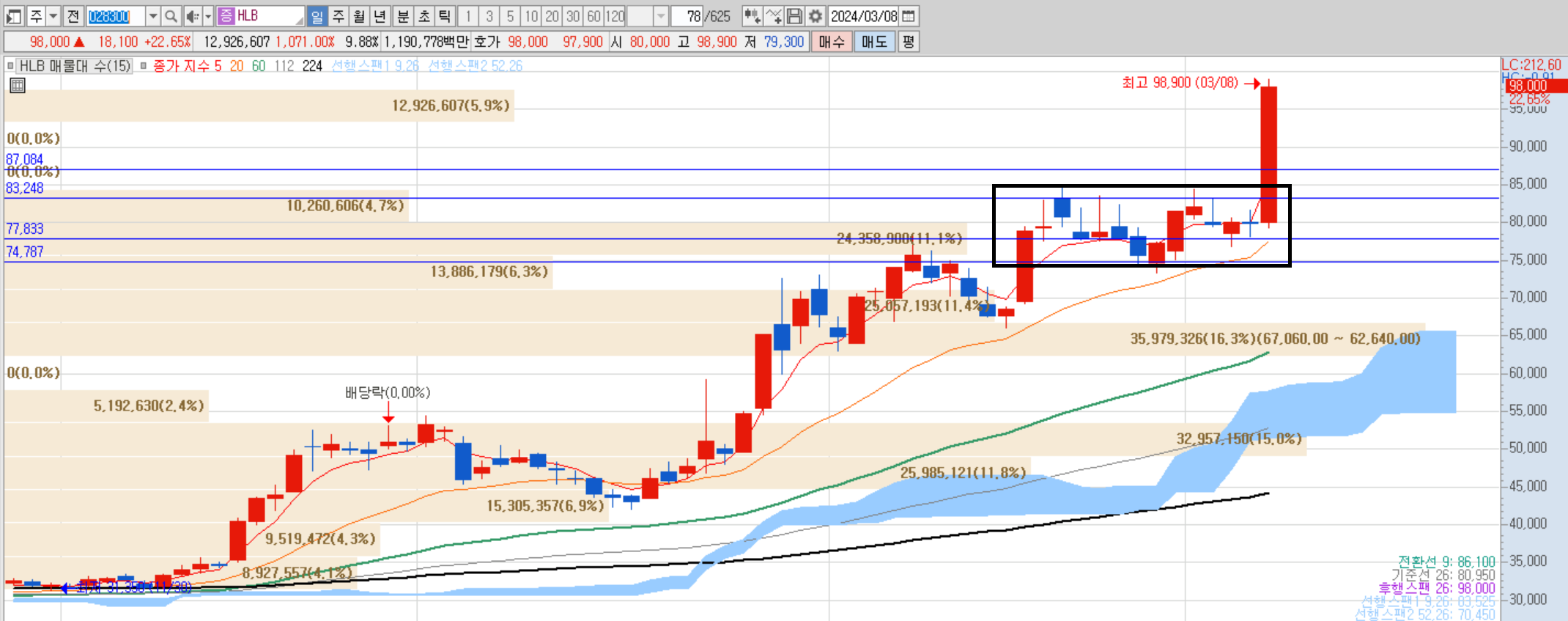Click the line-drawing tools icon
The image size is (1568, 621).
tap(774, 16)
